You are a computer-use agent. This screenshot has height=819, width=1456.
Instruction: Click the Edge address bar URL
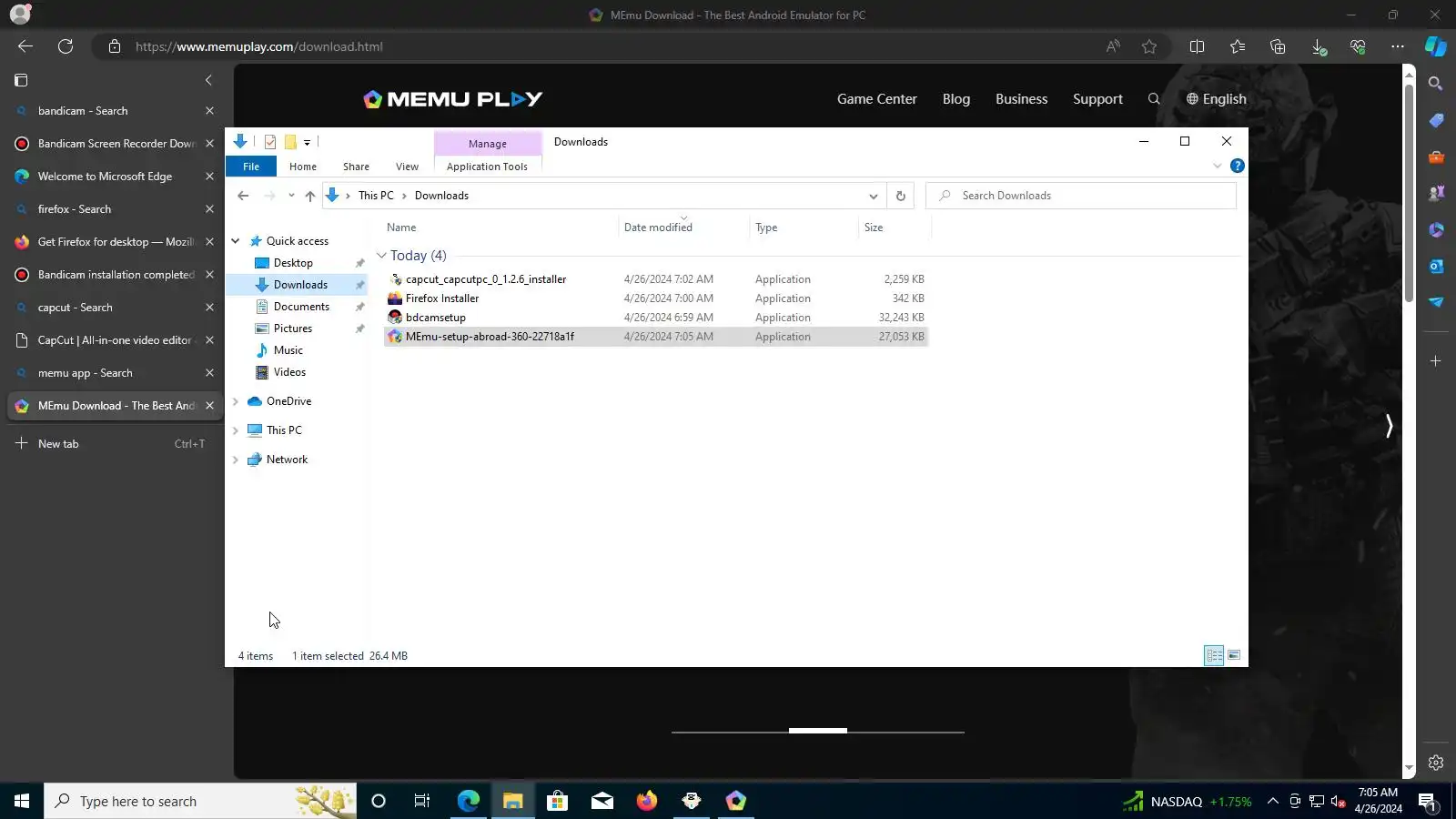[259, 46]
